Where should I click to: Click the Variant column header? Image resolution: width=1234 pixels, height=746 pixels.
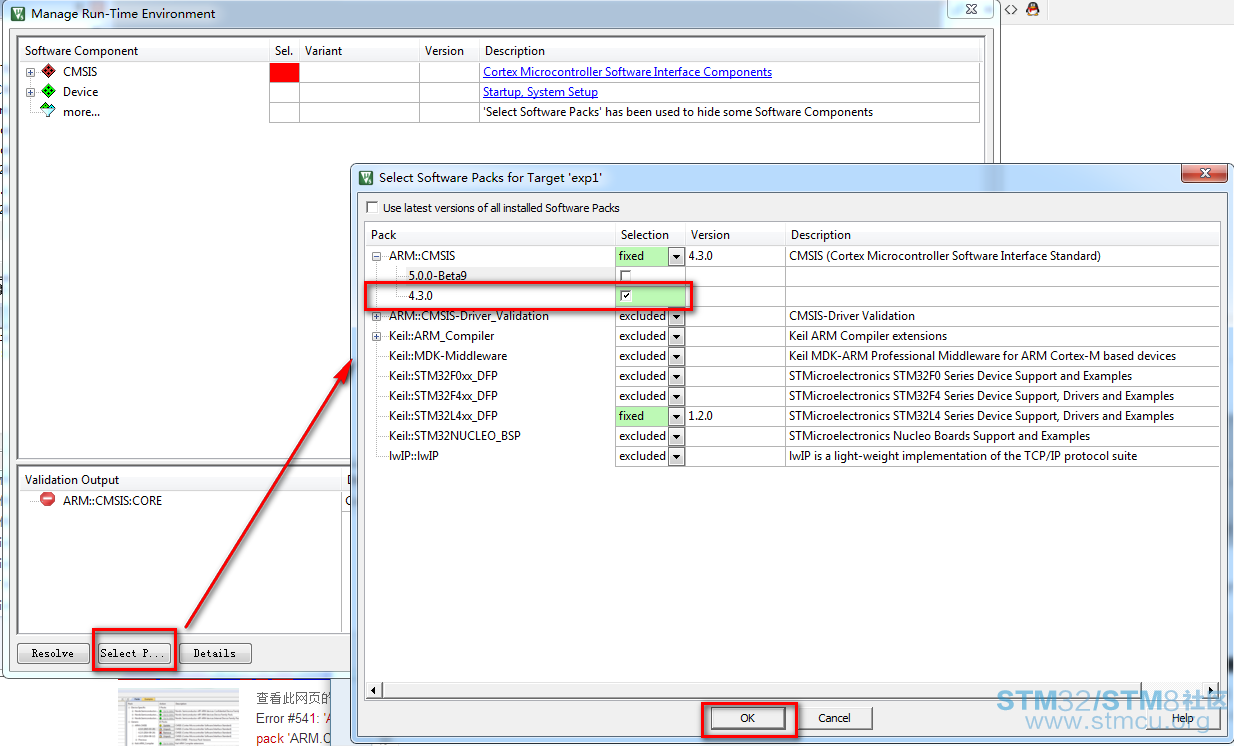(x=359, y=51)
